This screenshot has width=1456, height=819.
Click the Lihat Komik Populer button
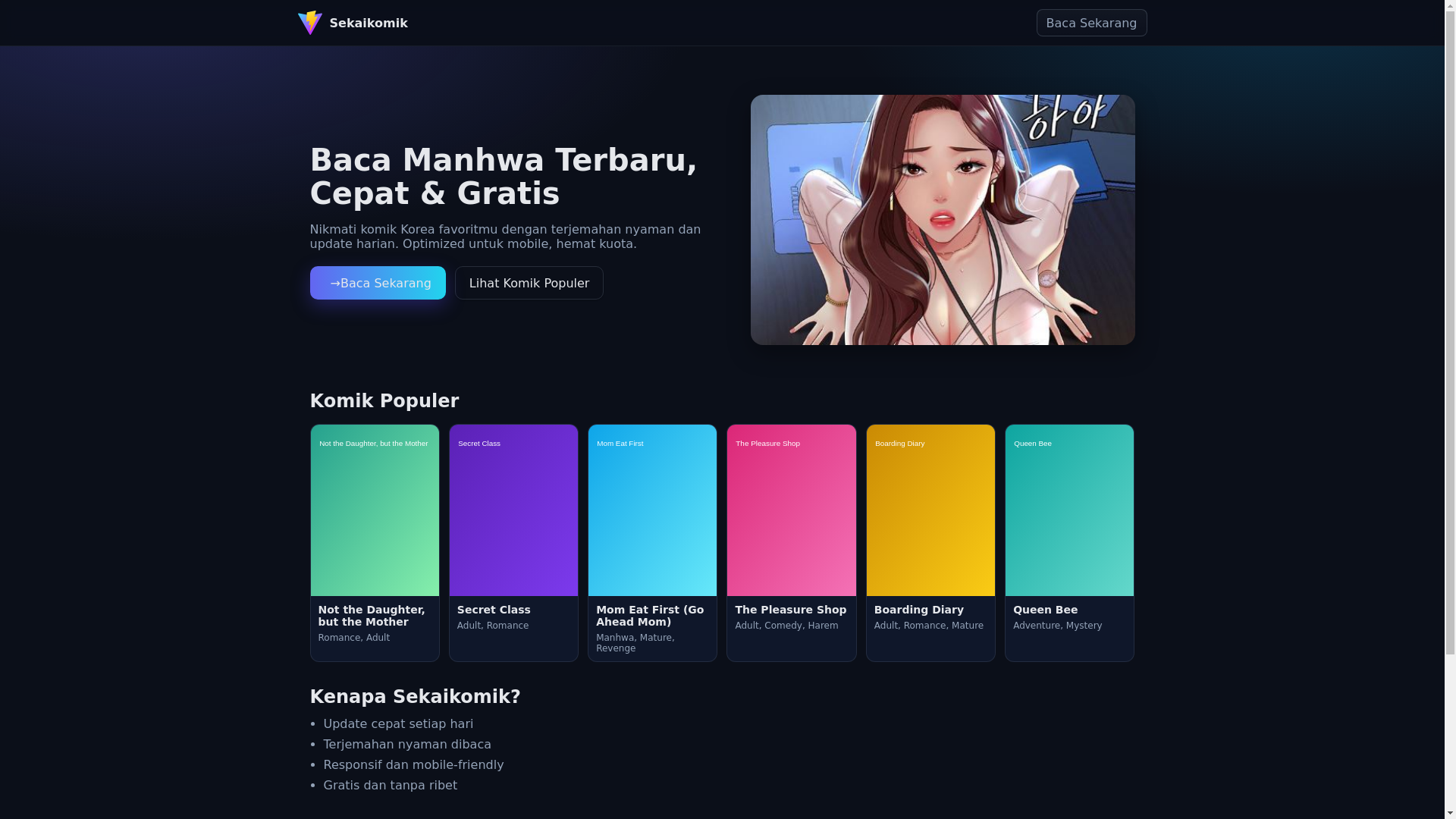(529, 283)
